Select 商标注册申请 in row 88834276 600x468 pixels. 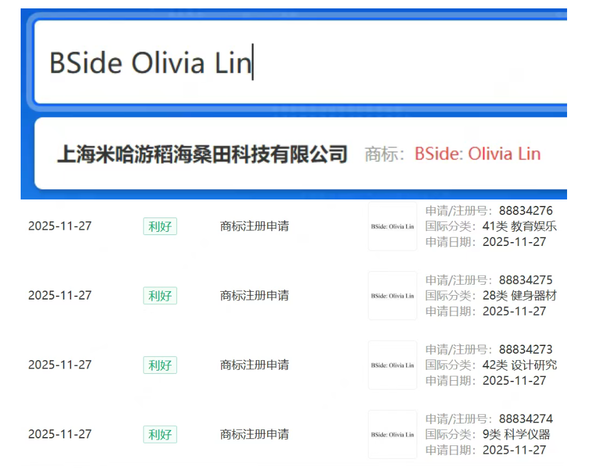coord(254,226)
